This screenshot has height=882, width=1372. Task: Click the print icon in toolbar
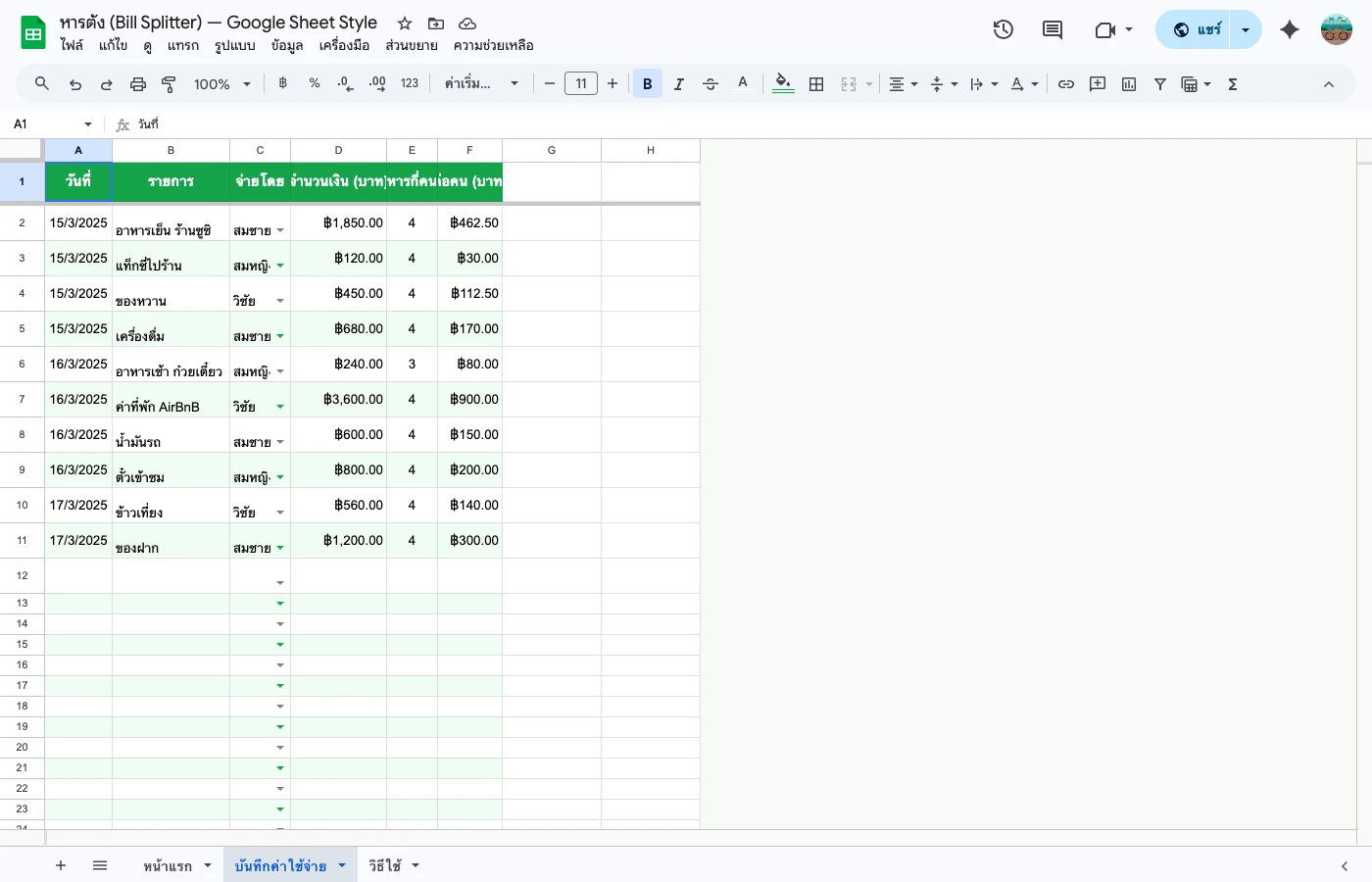coord(138,84)
